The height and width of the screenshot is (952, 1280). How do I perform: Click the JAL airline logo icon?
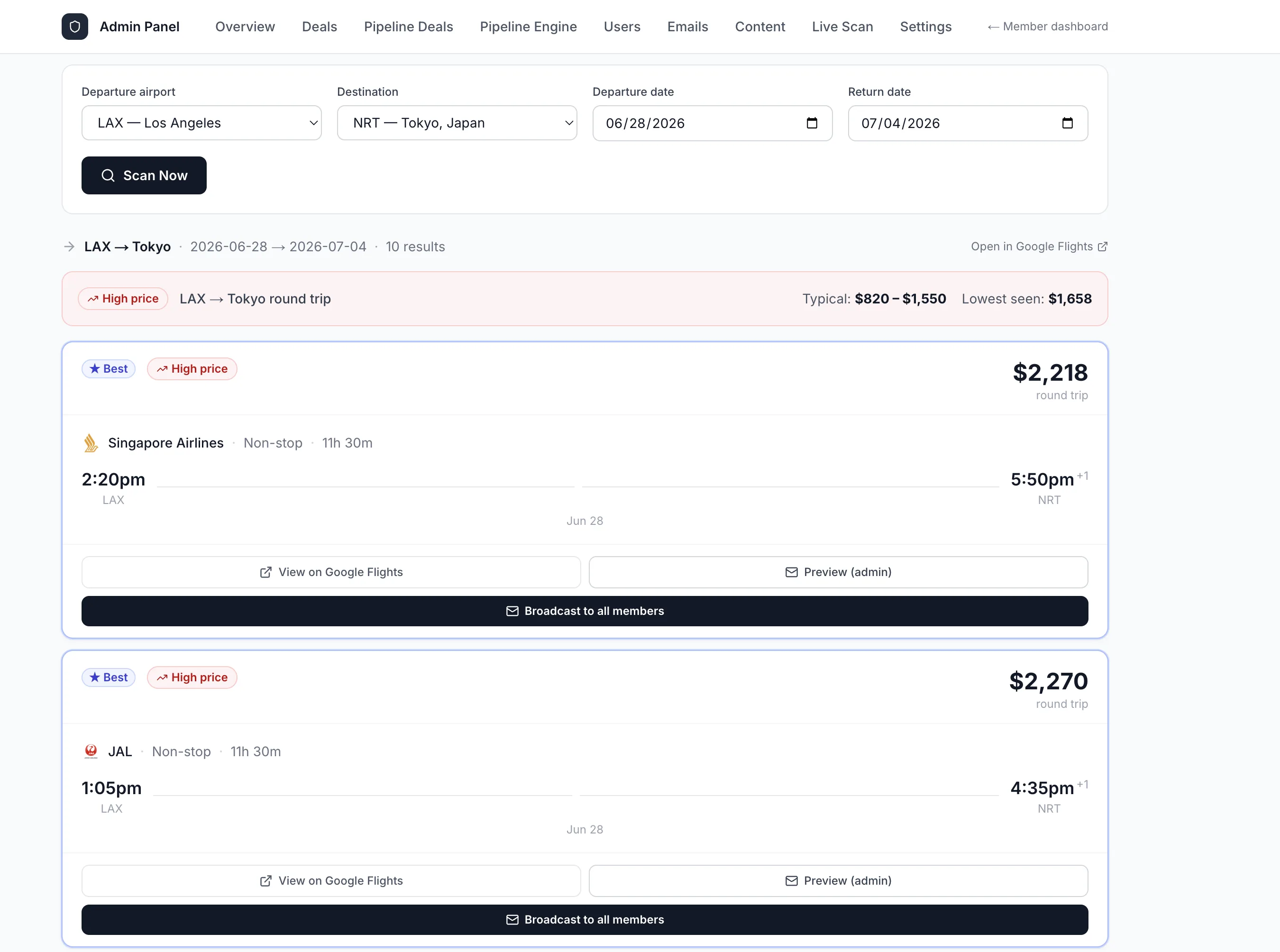click(91, 751)
